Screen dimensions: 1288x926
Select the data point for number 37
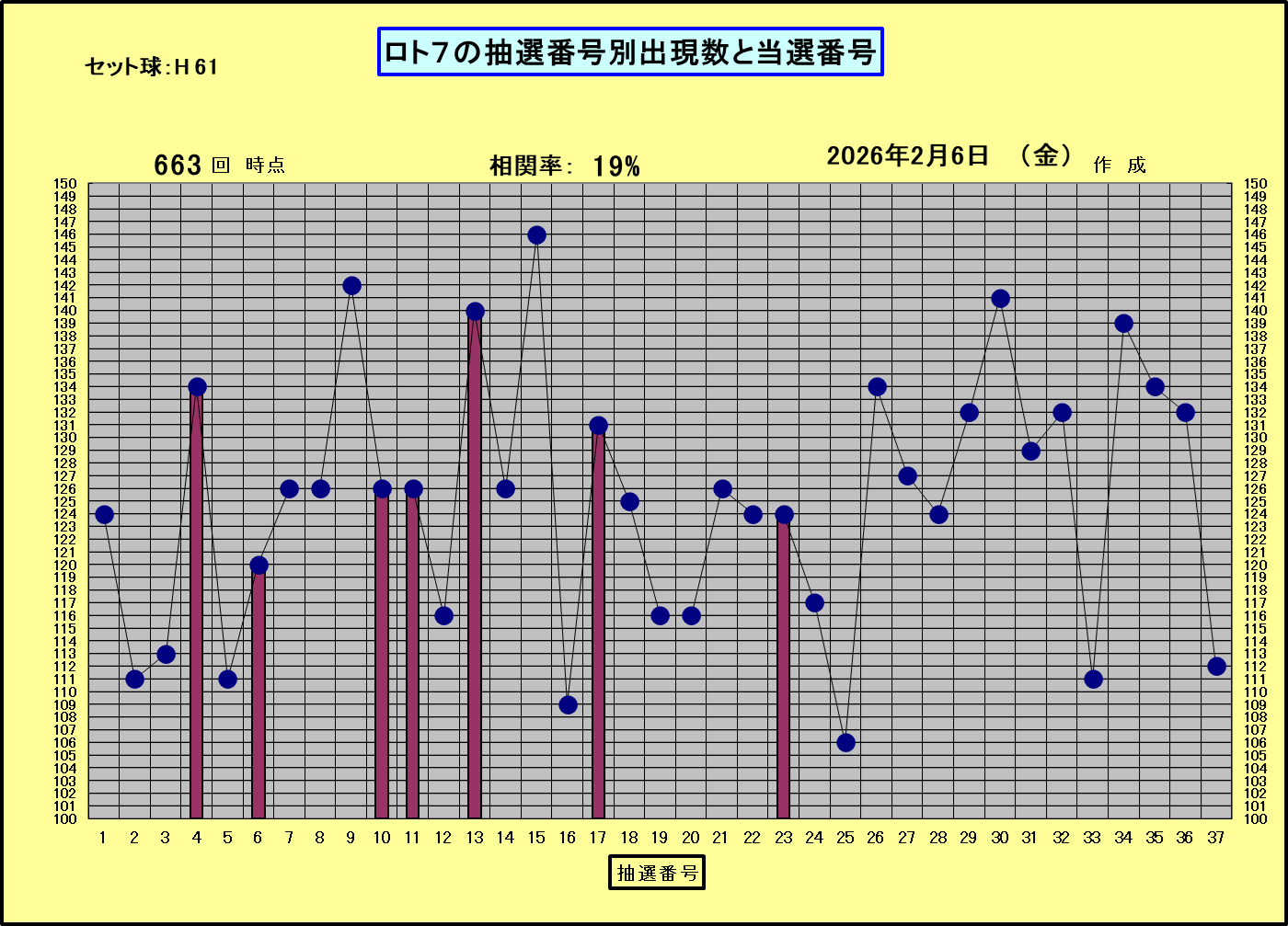point(1216,666)
